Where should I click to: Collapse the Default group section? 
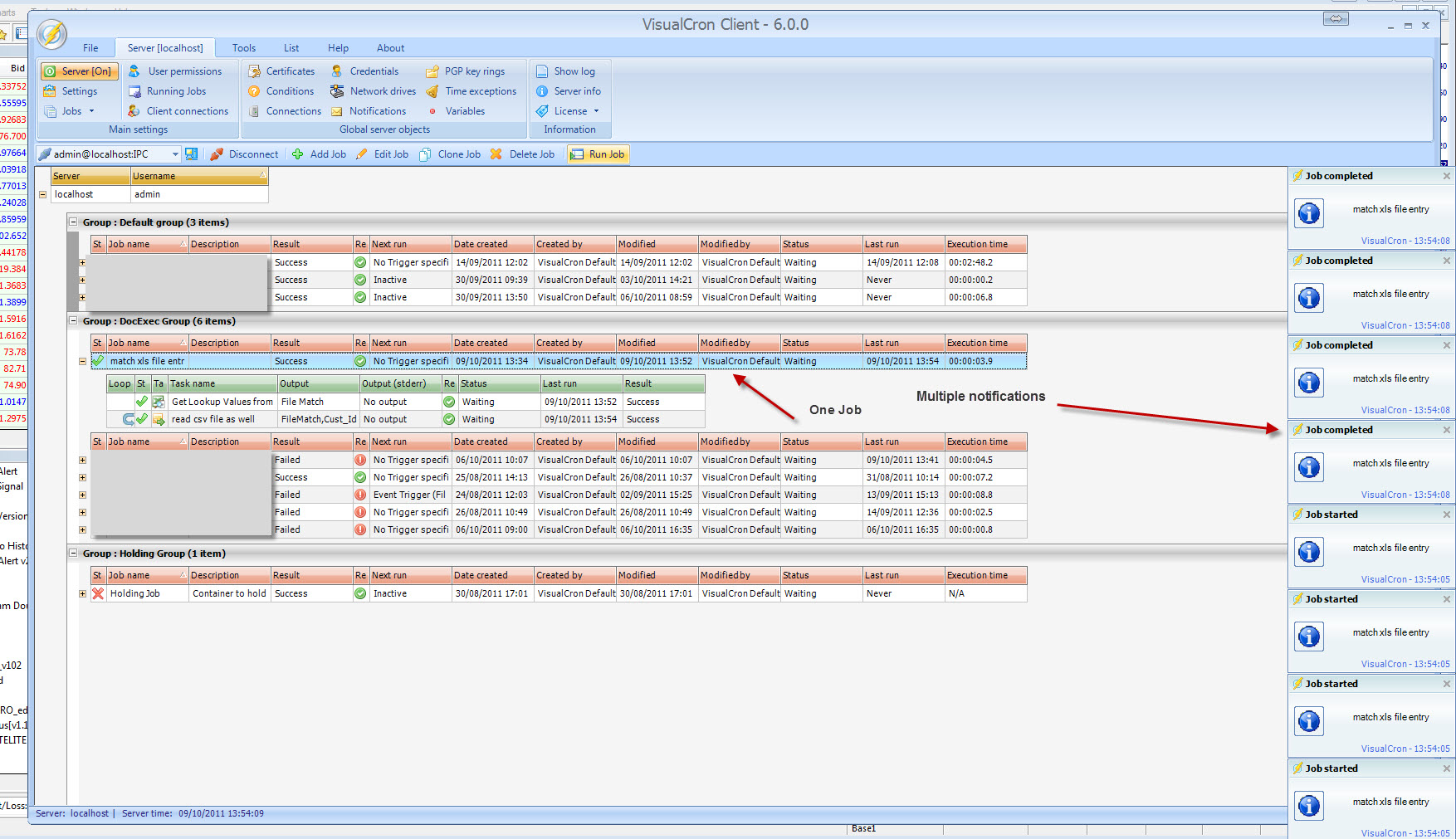point(73,222)
